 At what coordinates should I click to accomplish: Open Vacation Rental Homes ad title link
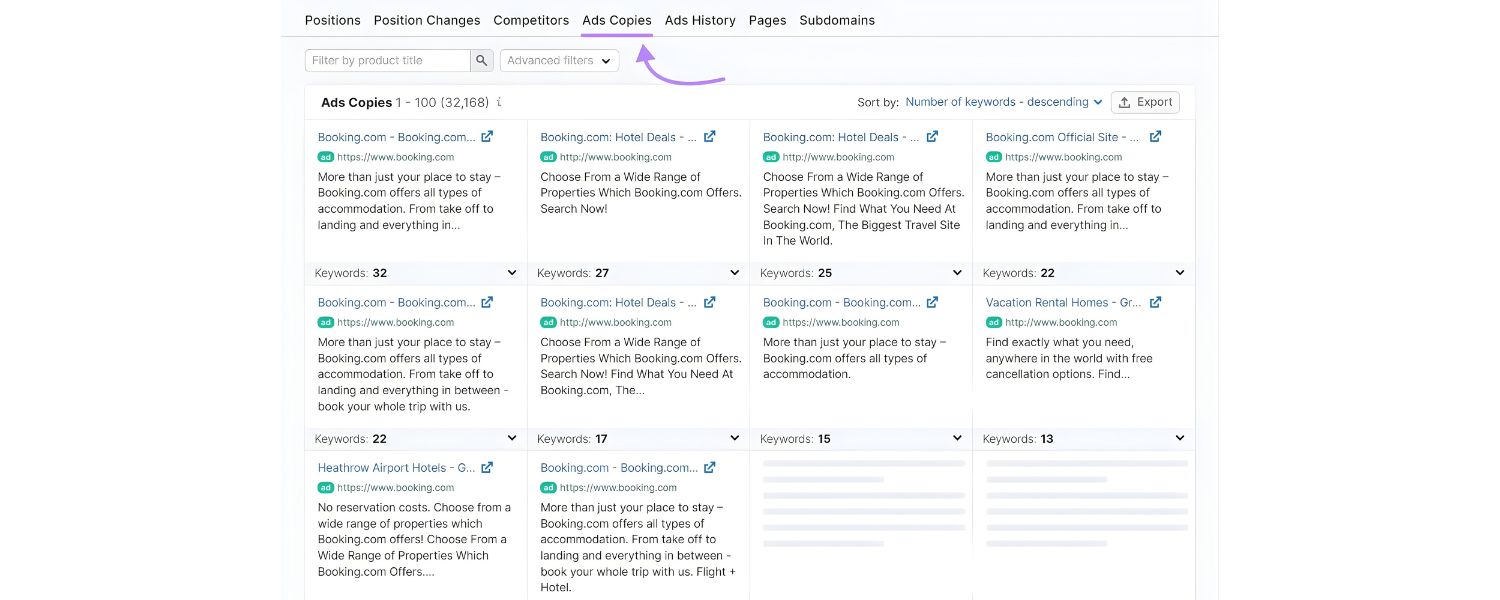point(1063,303)
